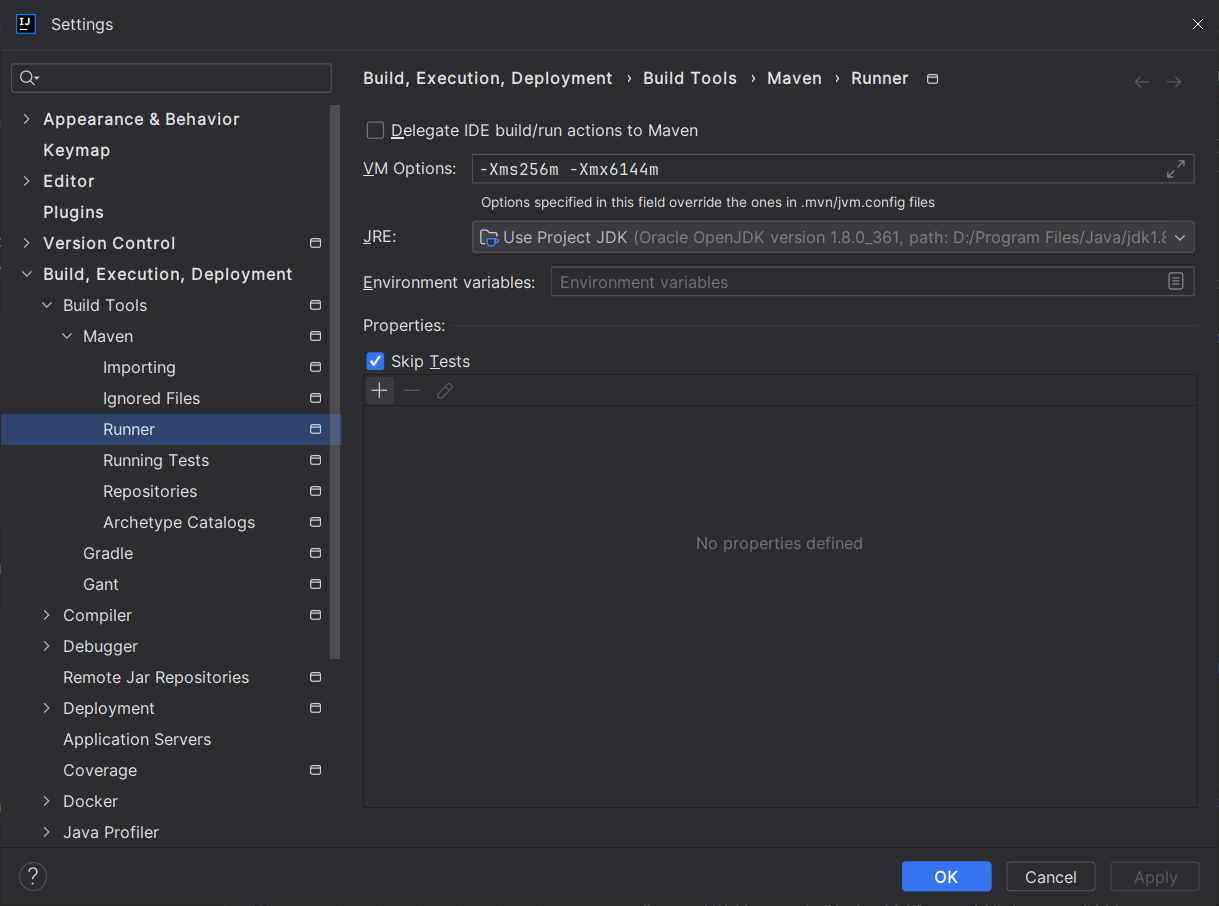Open the Environment variables list editor icon
The image size is (1219, 906).
pos(1176,282)
